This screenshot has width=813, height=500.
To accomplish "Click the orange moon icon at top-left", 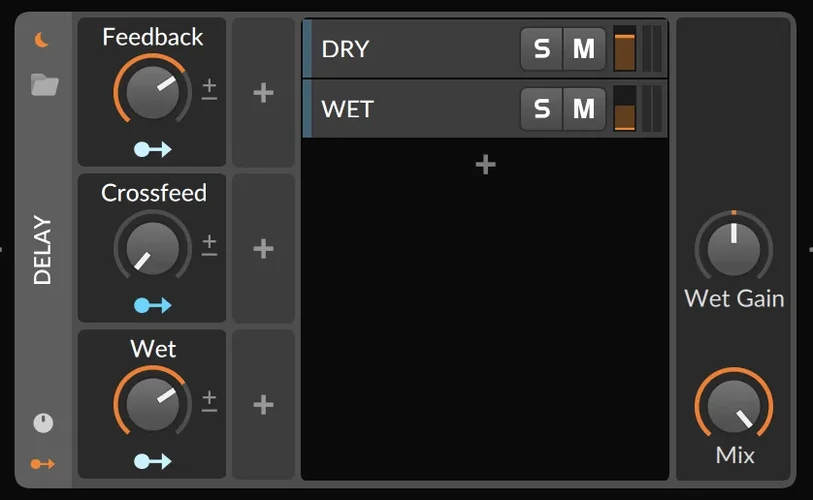I will [42, 40].
